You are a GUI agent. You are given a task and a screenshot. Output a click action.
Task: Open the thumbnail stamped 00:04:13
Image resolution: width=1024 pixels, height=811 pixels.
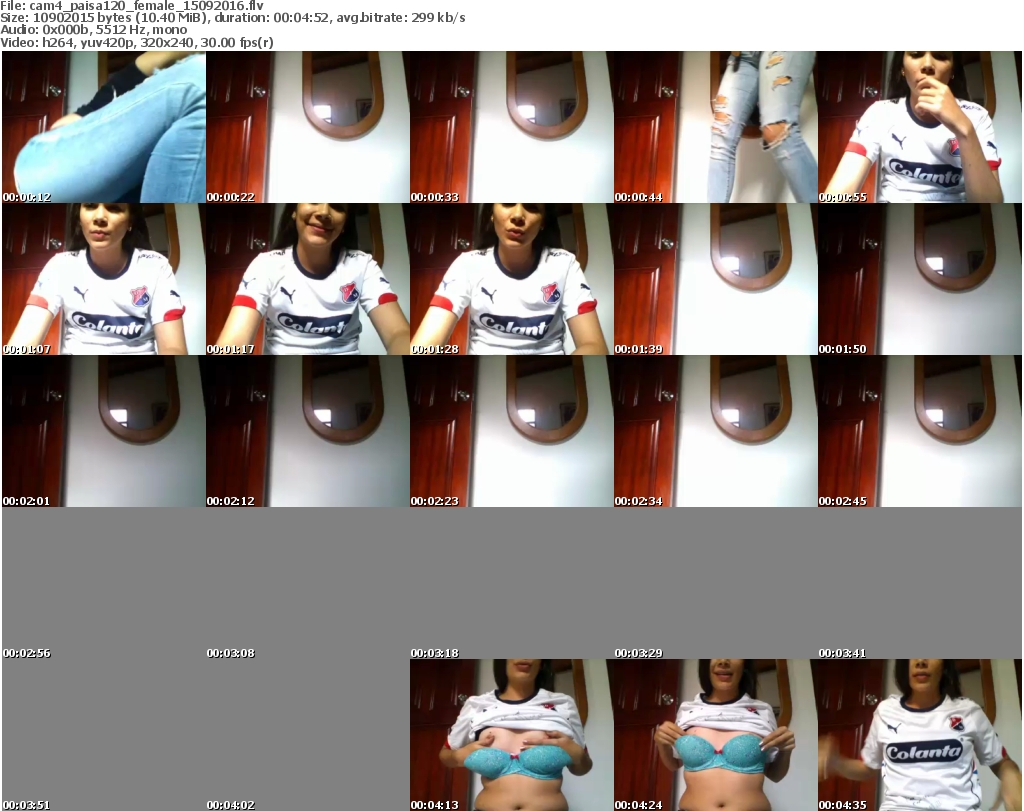coord(511,735)
